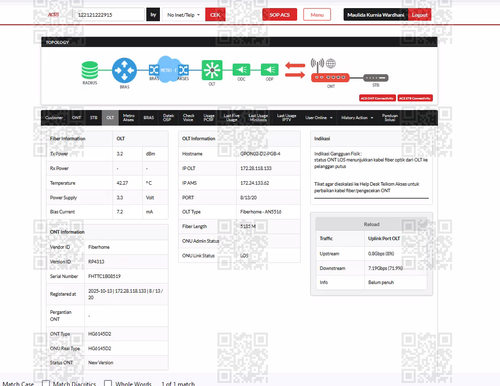Click the blue BRAS router icon
The height and width of the screenshot is (386, 500).
point(124,70)
